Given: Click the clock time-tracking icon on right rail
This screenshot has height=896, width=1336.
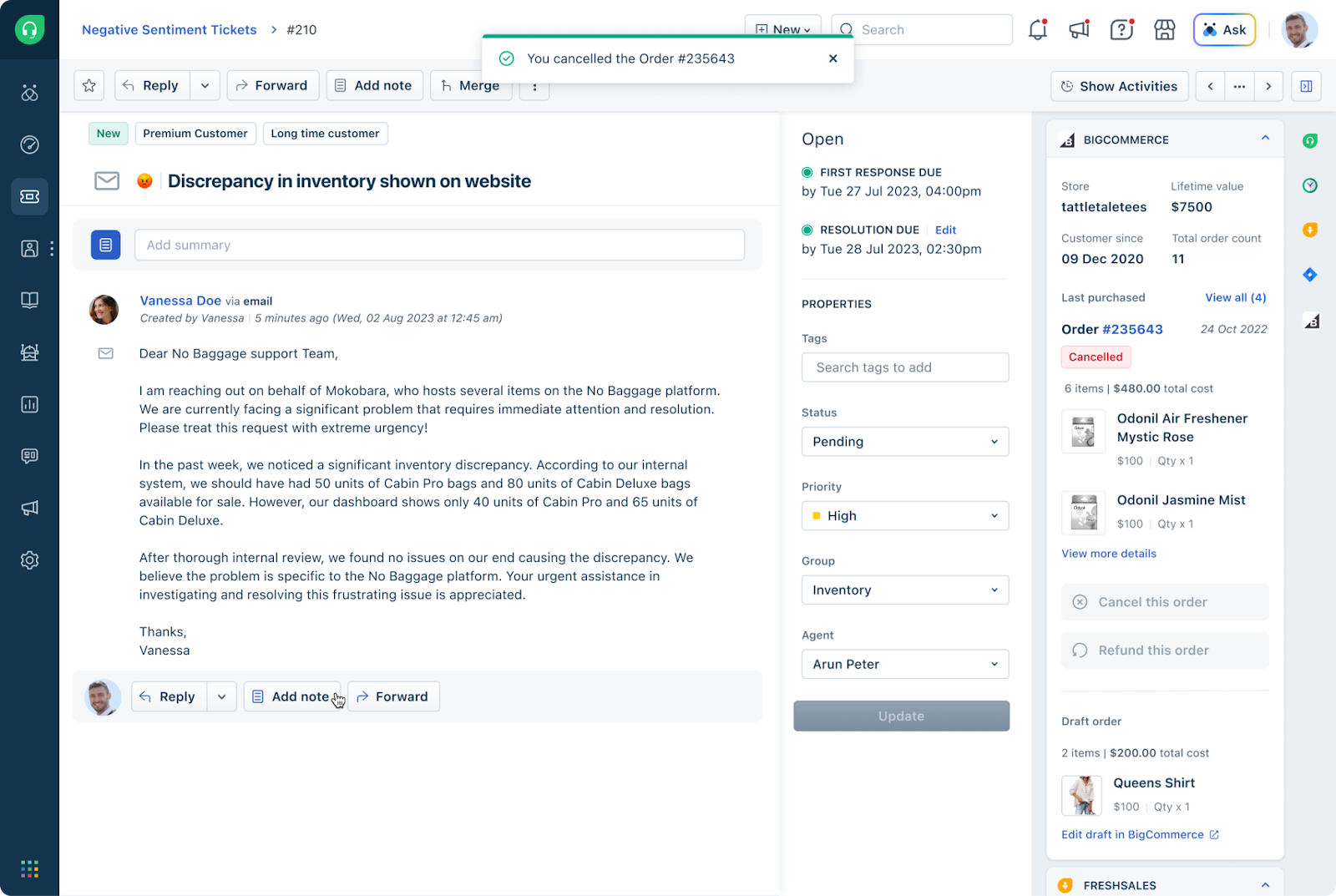Looking at the screenshot, I should [x=1310, y=185].
